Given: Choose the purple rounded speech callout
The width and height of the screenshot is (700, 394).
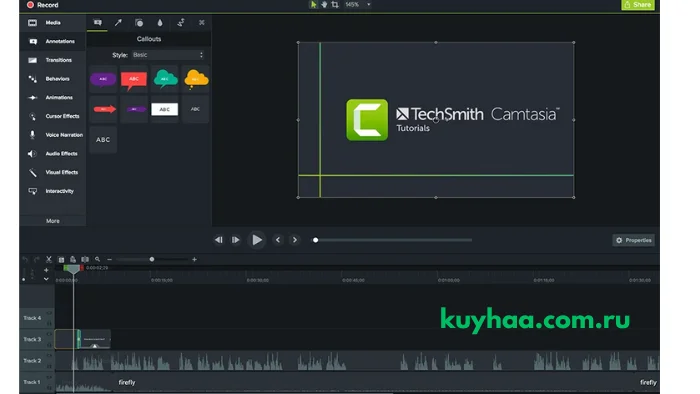Looking at the screenshot, I should click(103, 79).
